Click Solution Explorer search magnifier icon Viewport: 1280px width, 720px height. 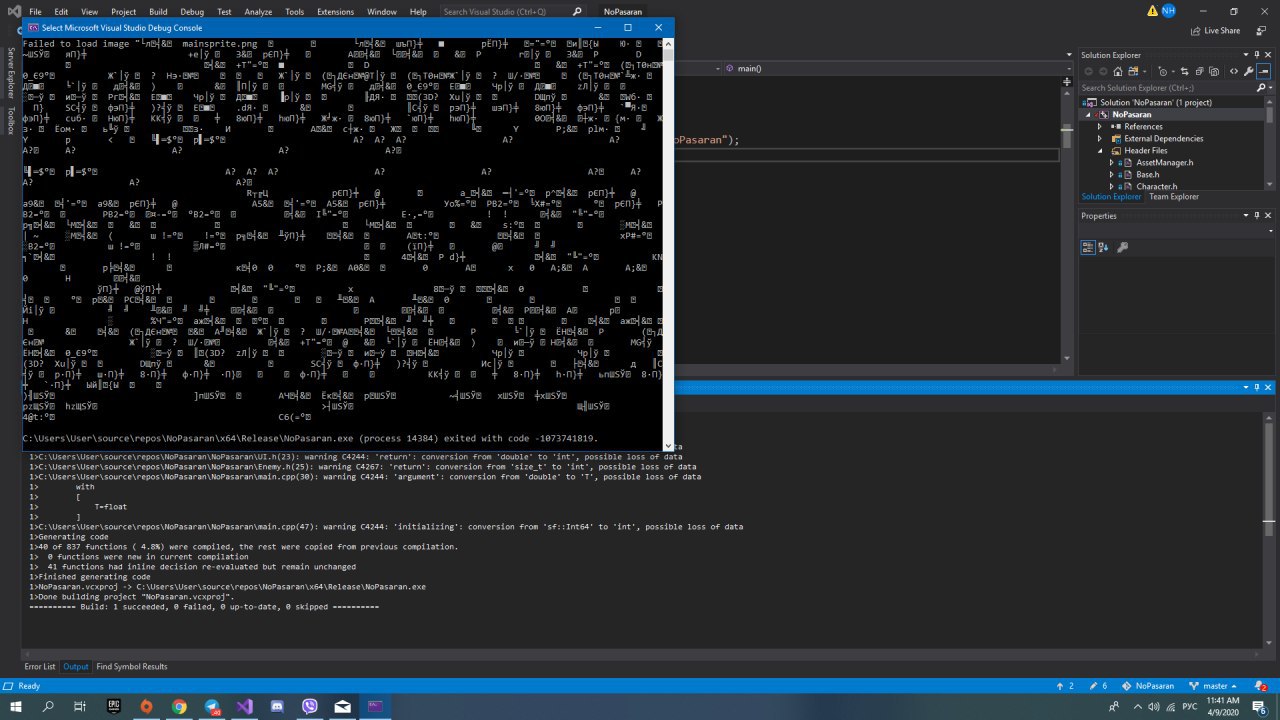coord(1261,88)
